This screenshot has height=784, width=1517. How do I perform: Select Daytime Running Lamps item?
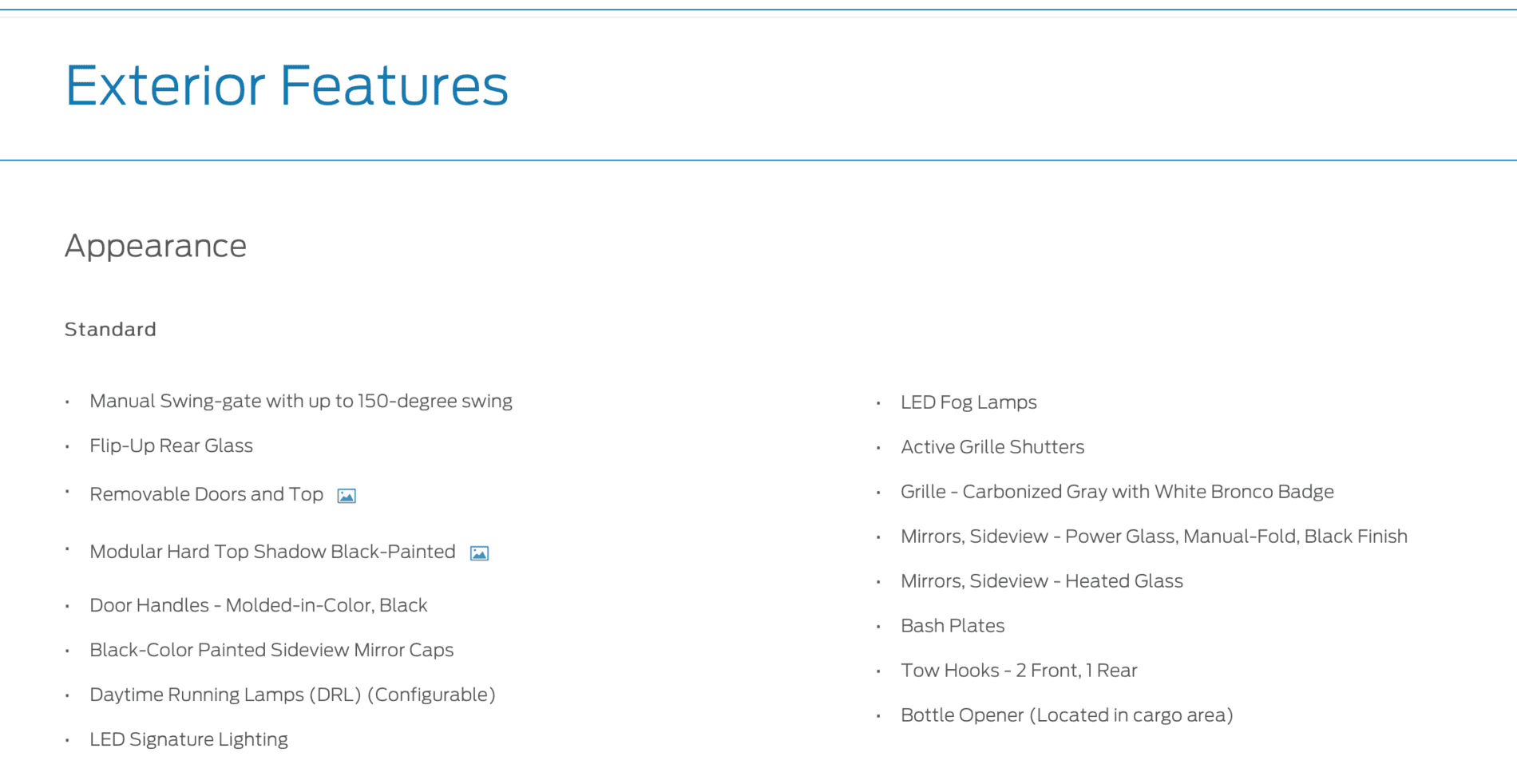coord(292,695)
